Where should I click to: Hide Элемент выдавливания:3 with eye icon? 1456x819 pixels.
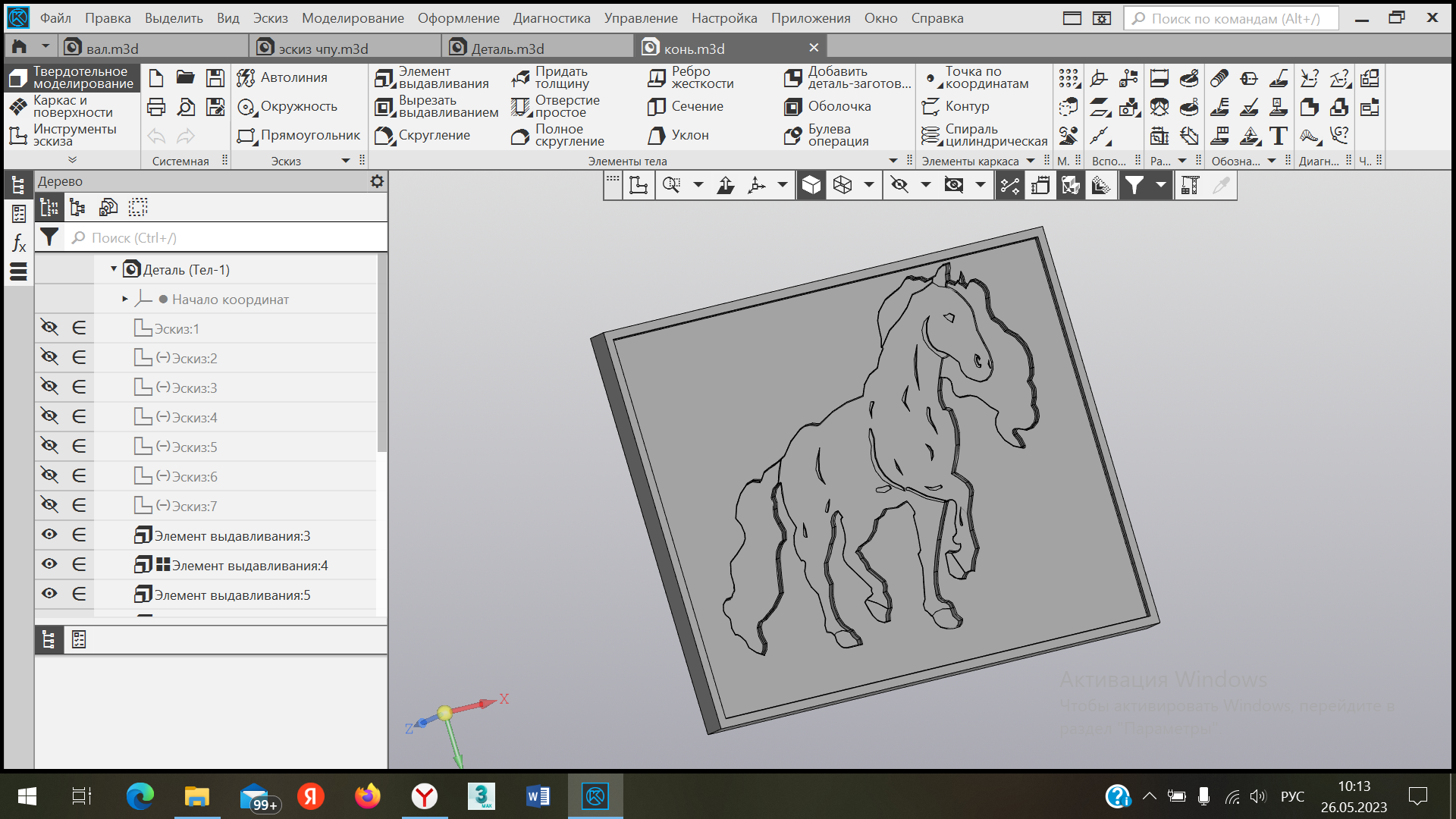pos(49,535)
